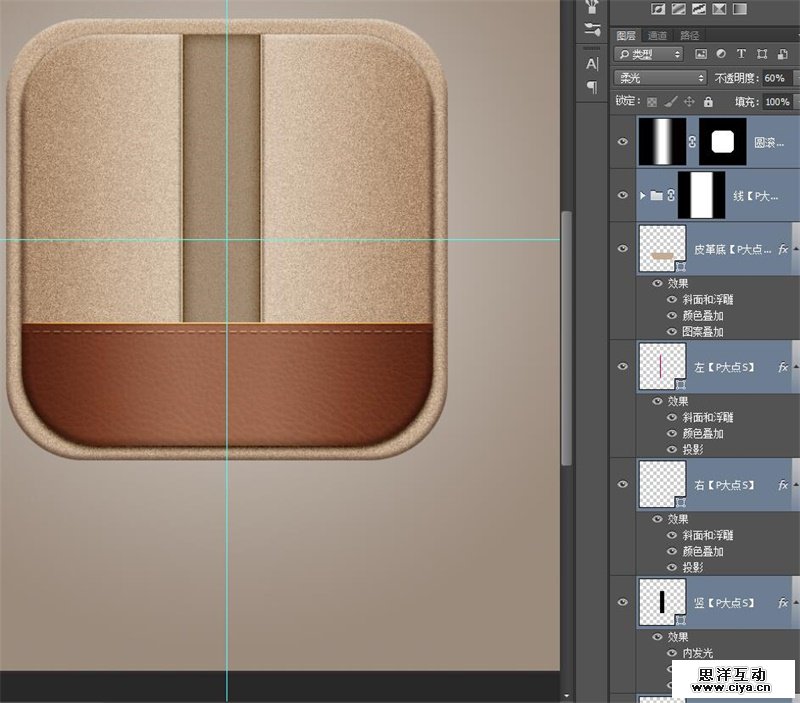Toggle visibility of the 左 layer
This screenshot has width=800, height=703.
[624, 367]
